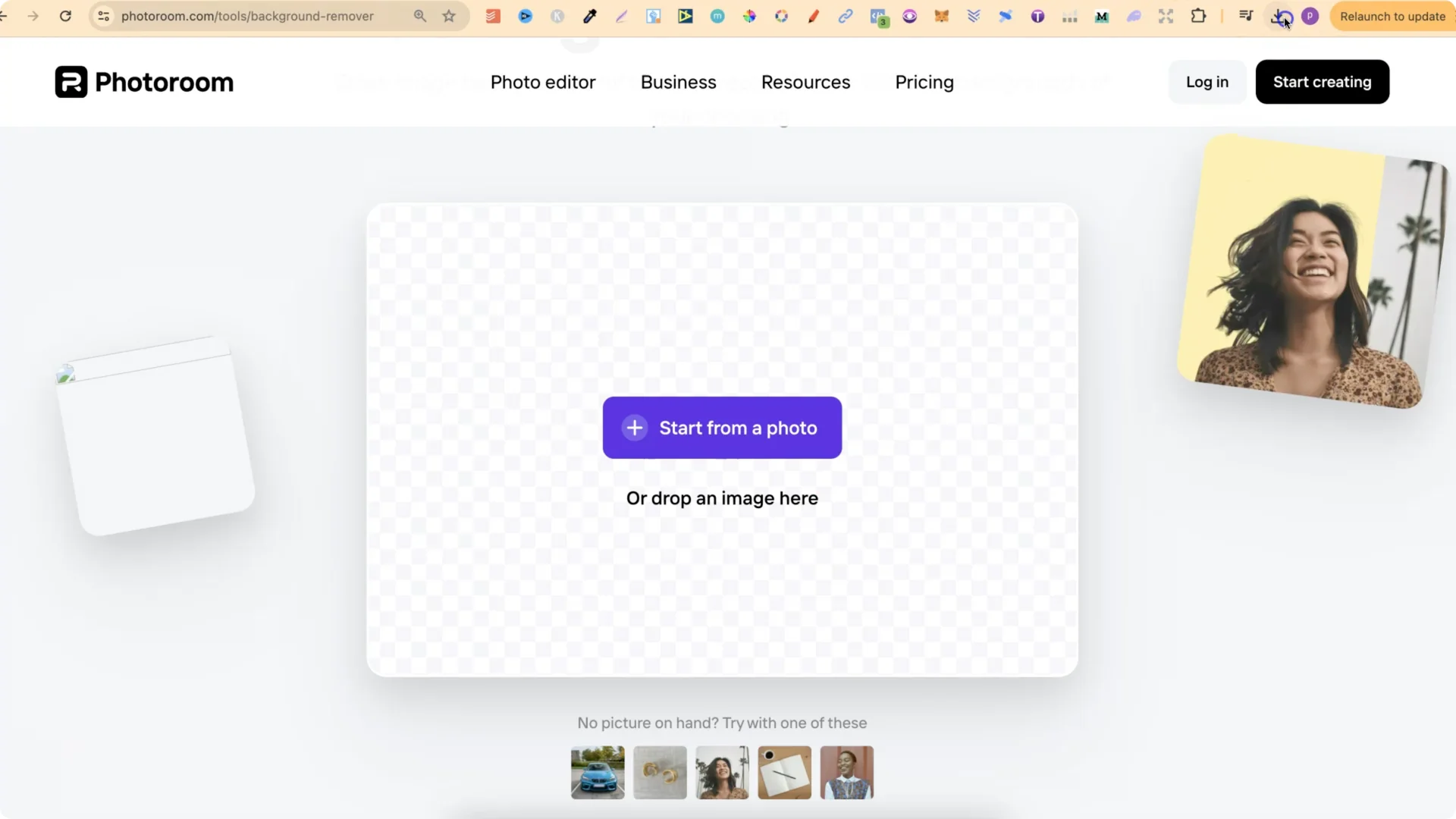1456x819 pixels.
Task: Open the code extension showing badge 3
Action: point(878,16)
